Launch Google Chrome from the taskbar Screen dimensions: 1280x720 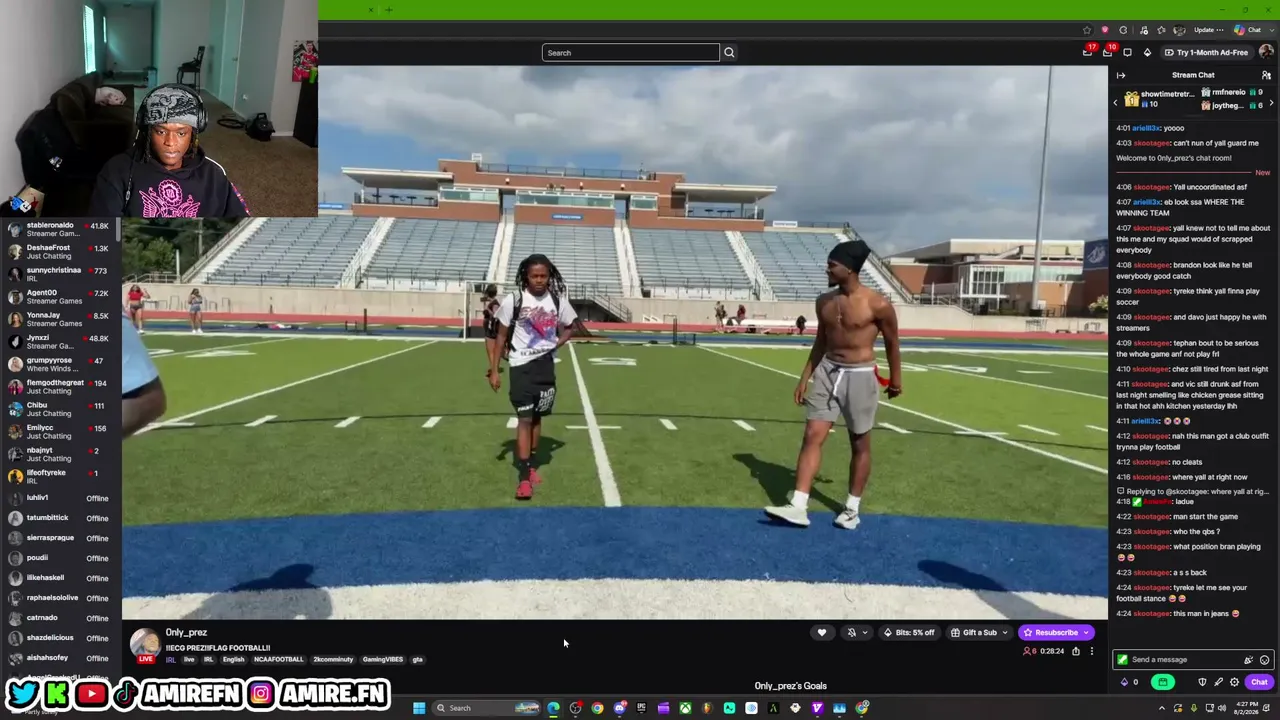click(x=597, y=708)
